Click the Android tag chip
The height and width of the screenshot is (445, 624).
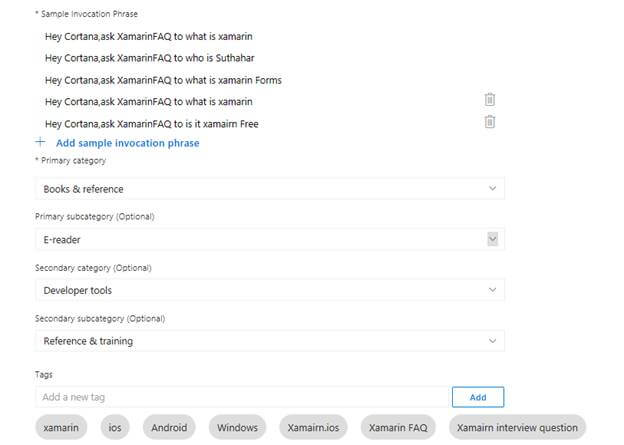coord(169,428)
